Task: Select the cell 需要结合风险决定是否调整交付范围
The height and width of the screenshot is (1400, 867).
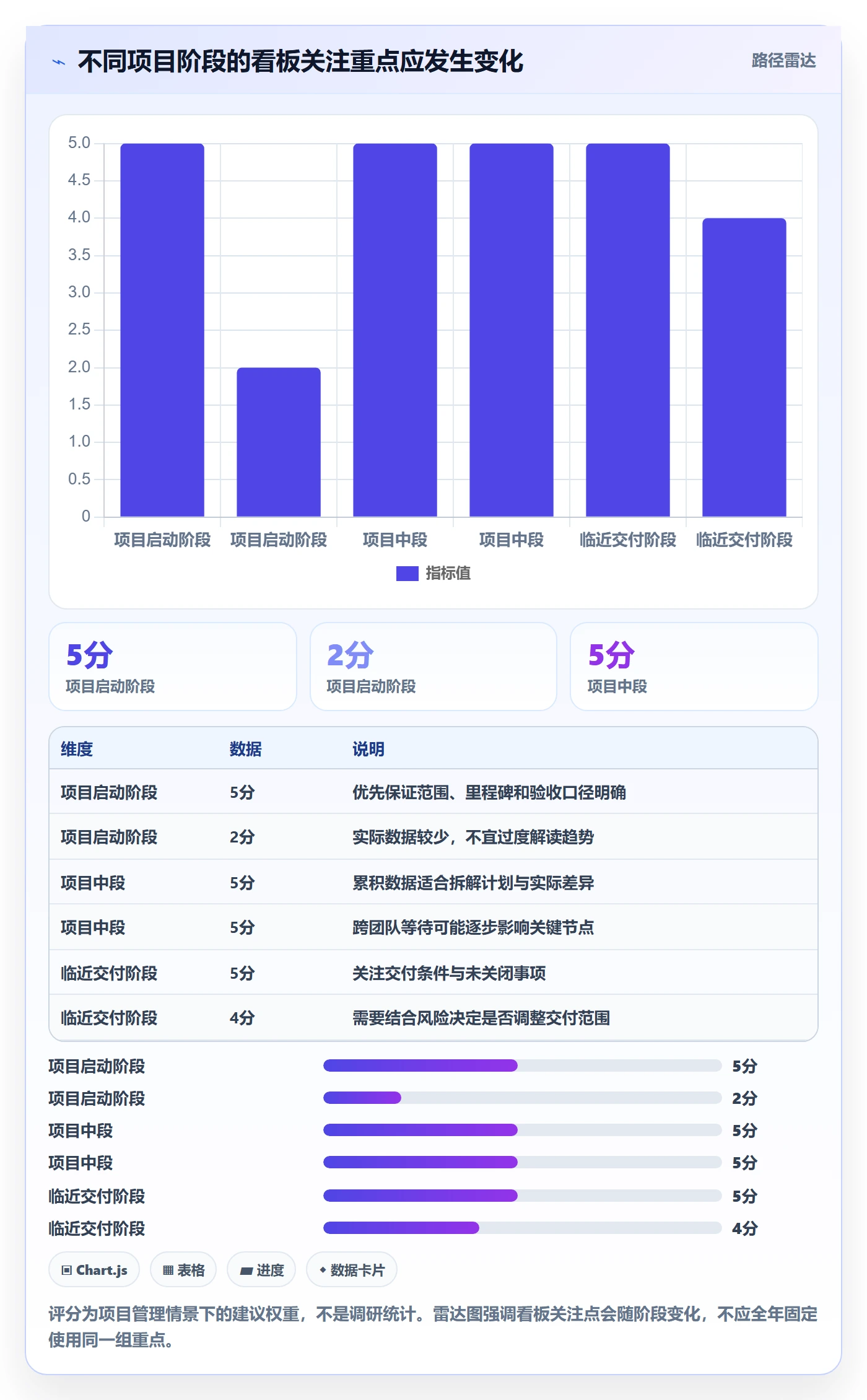Action: [x=481, y=1018]
